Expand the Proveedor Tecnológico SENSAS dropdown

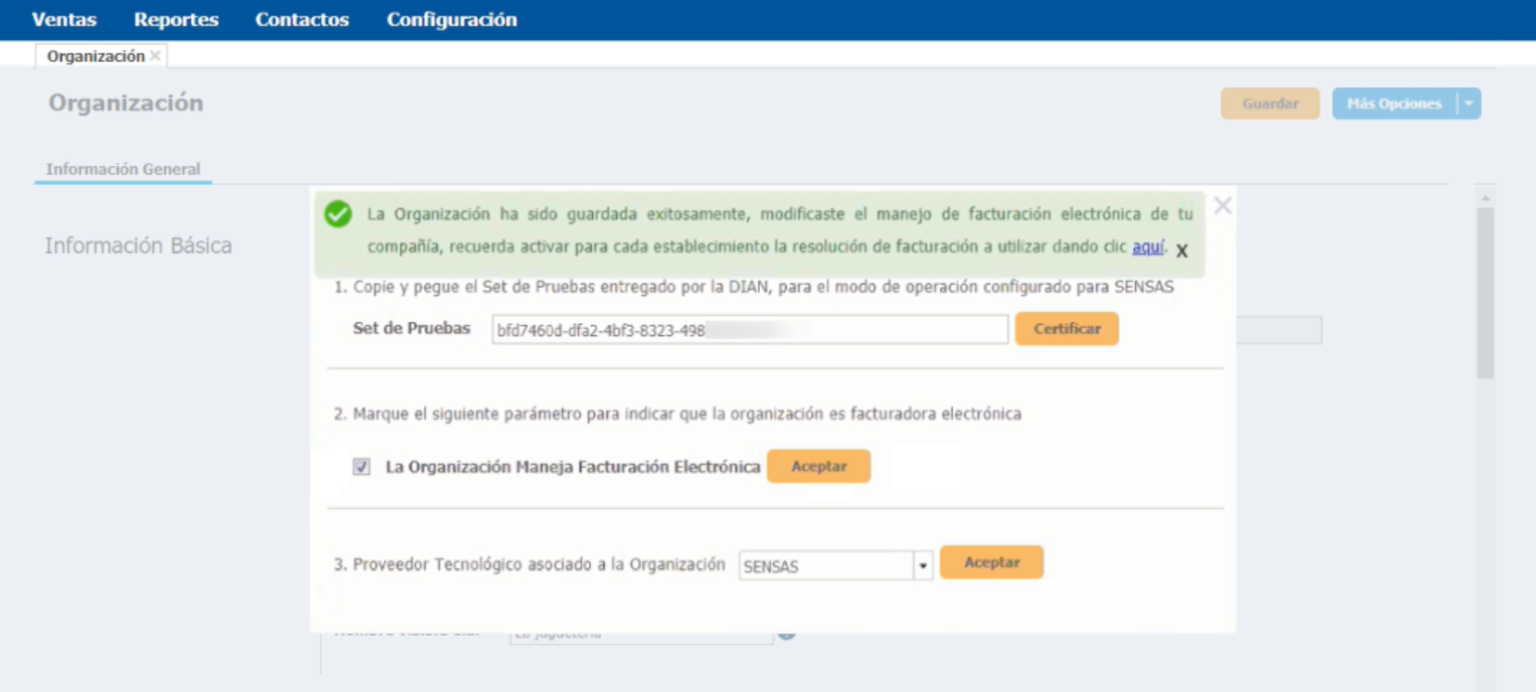(x=922, y=566)
